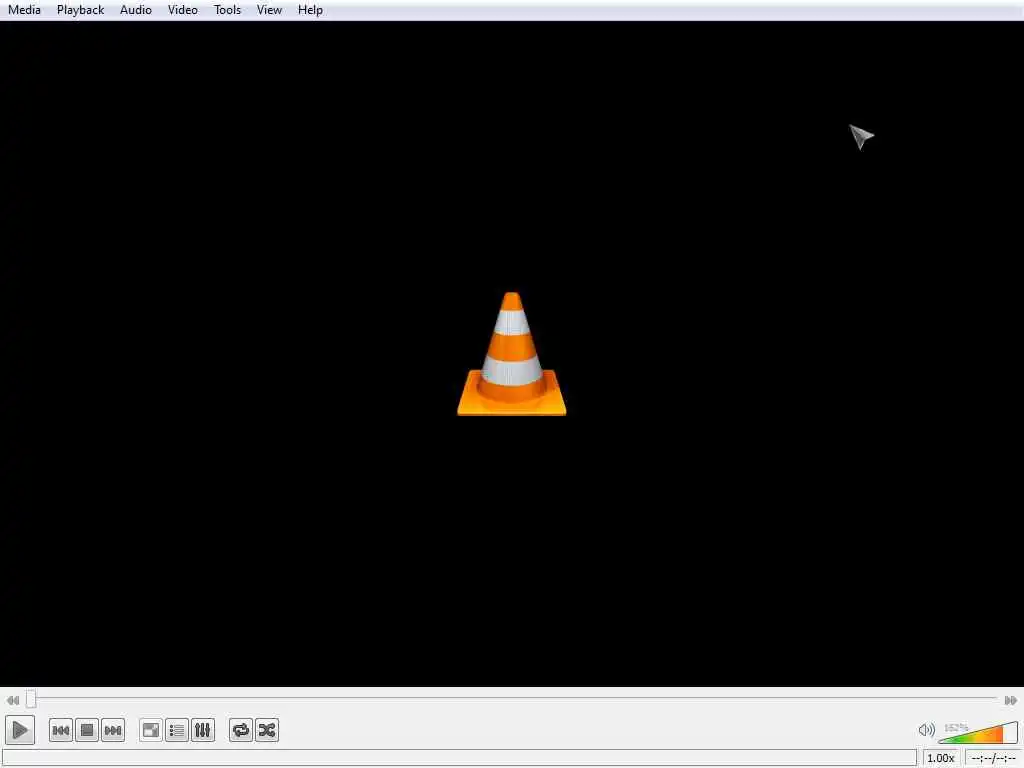Click the 1.00x playback speed indicator
Screen dimensions: 1024x768
click(940, 758)
